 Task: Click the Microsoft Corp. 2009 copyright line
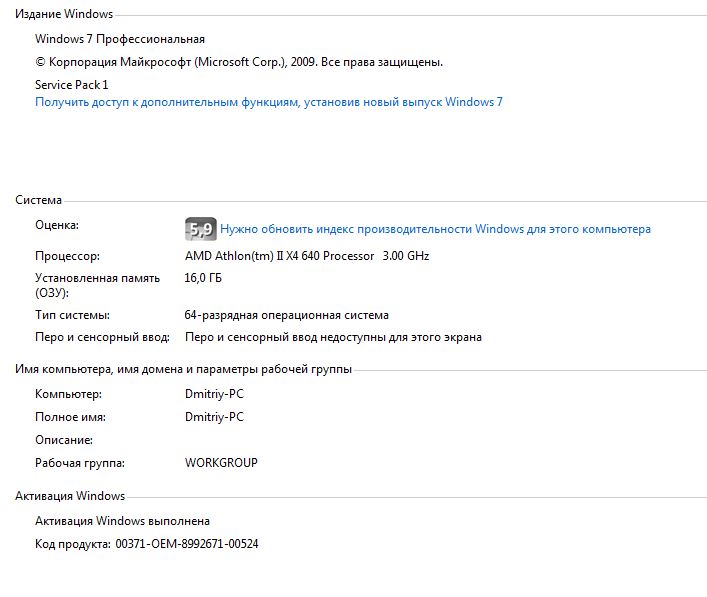click(x=238, y=62)
